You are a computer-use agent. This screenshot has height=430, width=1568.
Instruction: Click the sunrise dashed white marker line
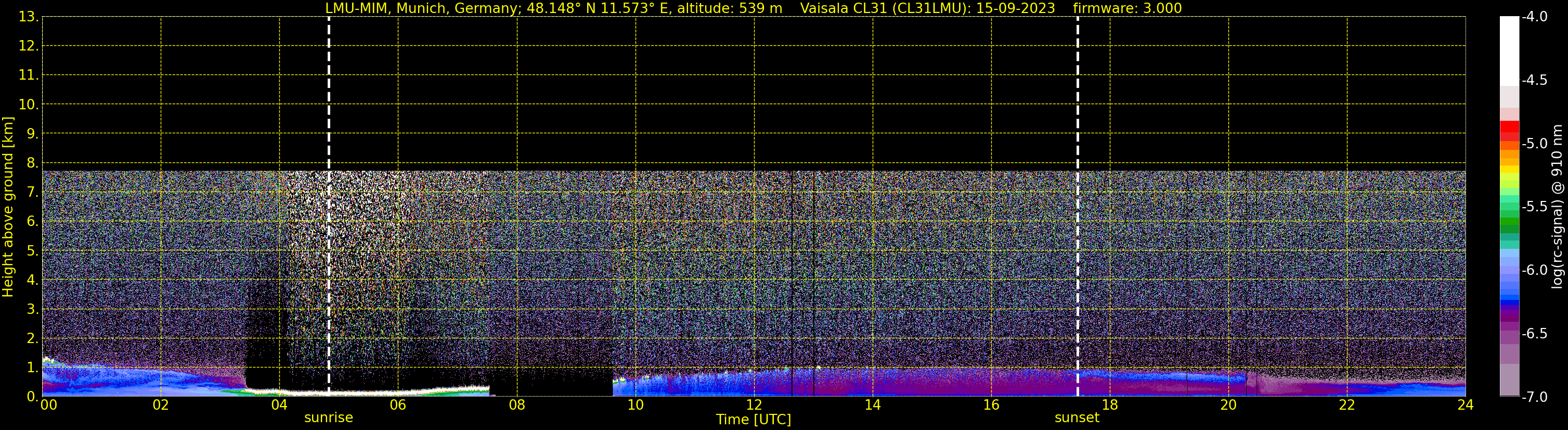[329, 207]
